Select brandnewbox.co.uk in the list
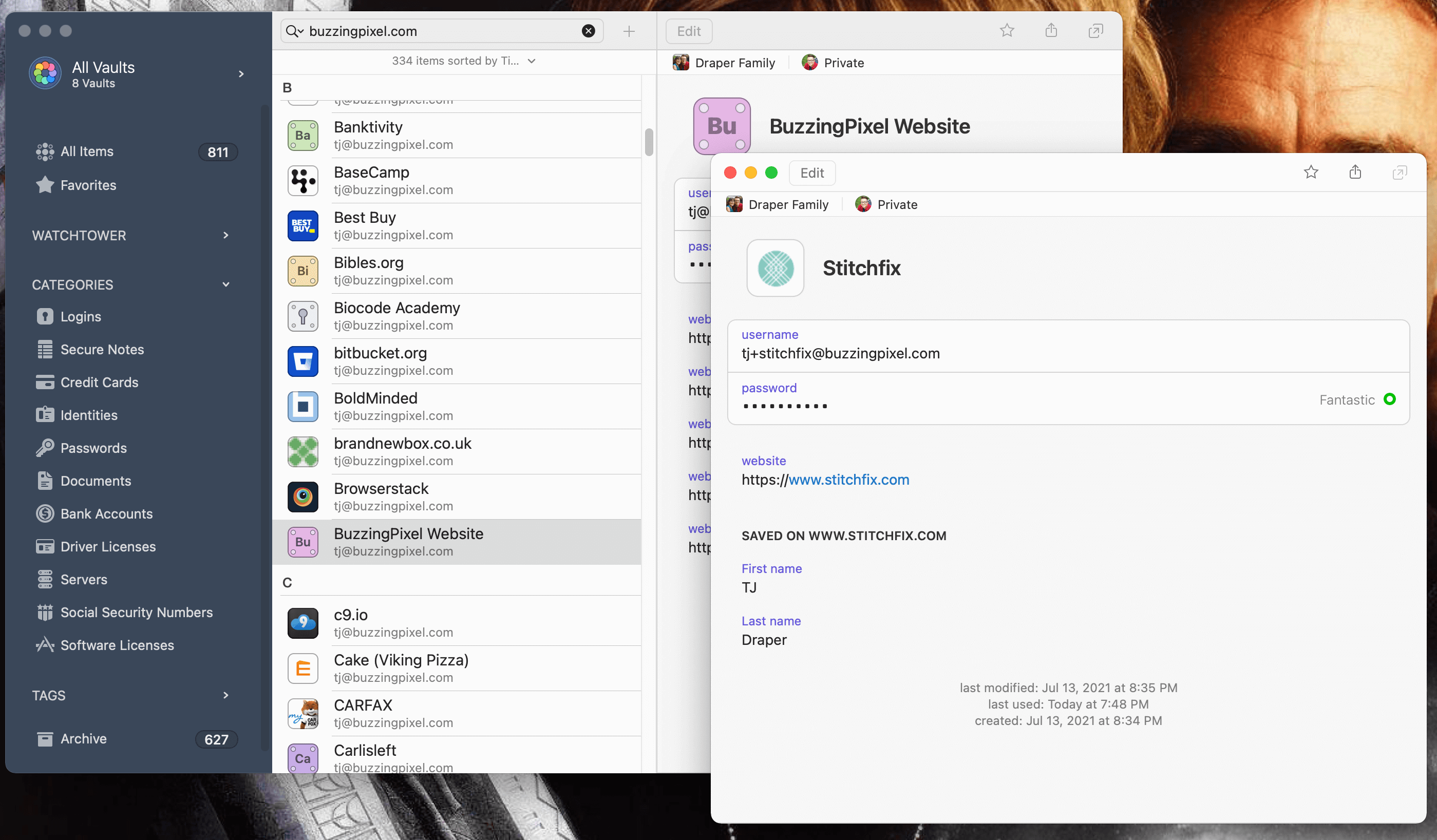1437x840 pixels. click(457, 451)
